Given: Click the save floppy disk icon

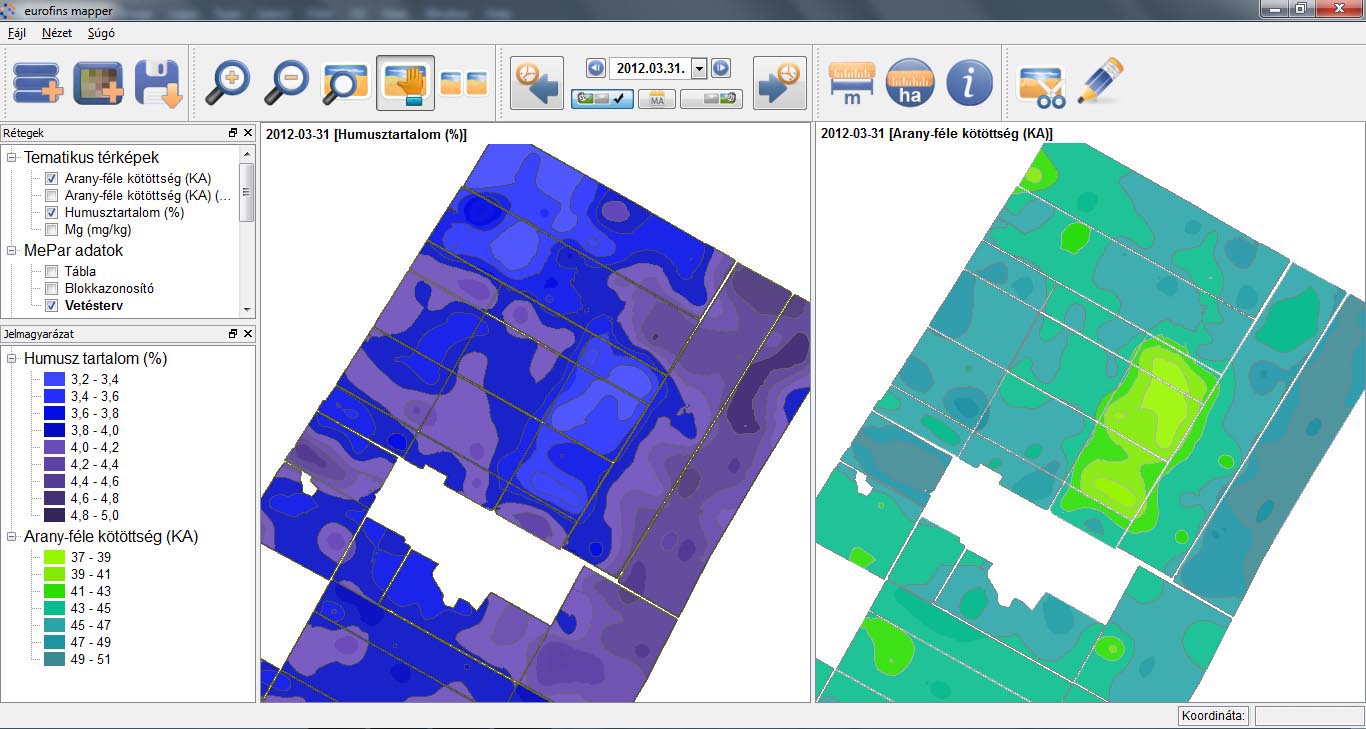Looking at the screenshot, I should point(158,83).
